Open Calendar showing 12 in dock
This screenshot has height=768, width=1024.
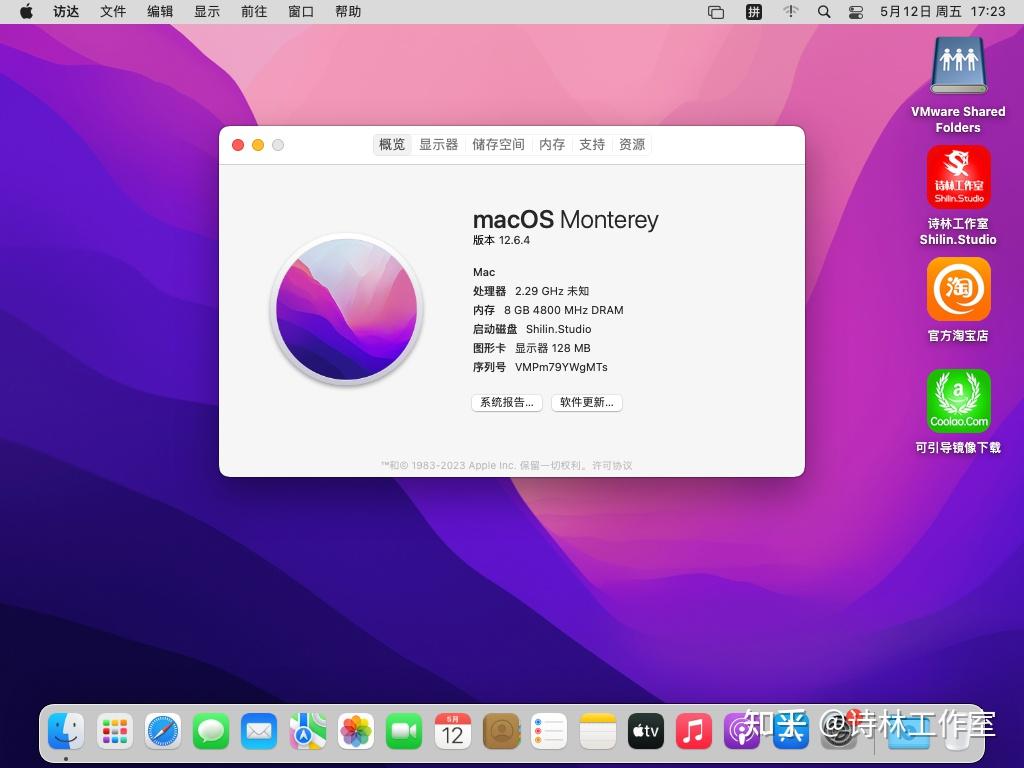tap(453, 731)
